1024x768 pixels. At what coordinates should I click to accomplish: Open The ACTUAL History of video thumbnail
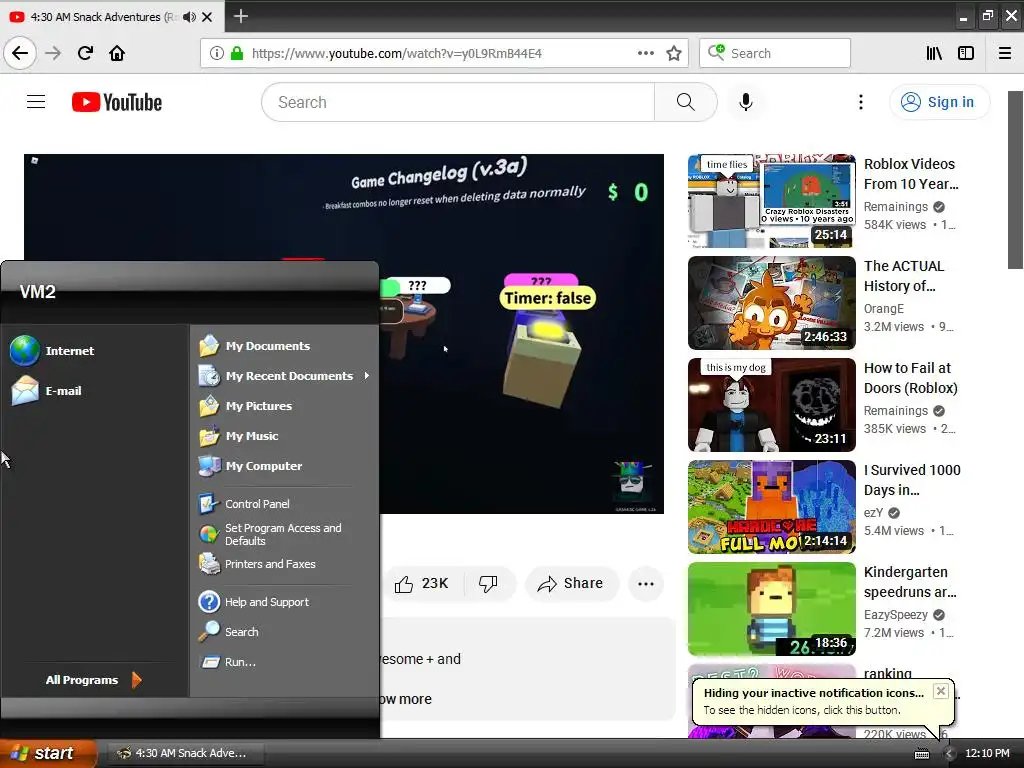(x=772, y=303)
